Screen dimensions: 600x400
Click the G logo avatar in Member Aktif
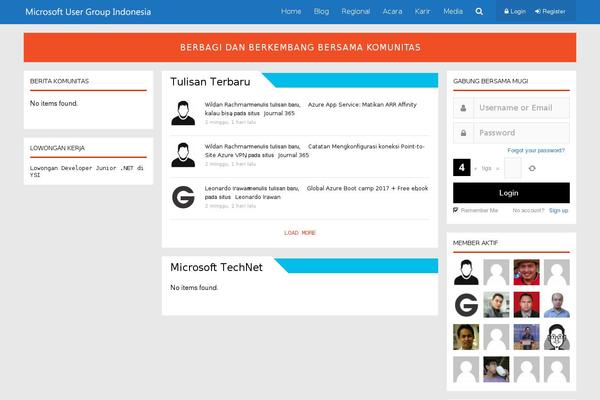click(466, 305)
